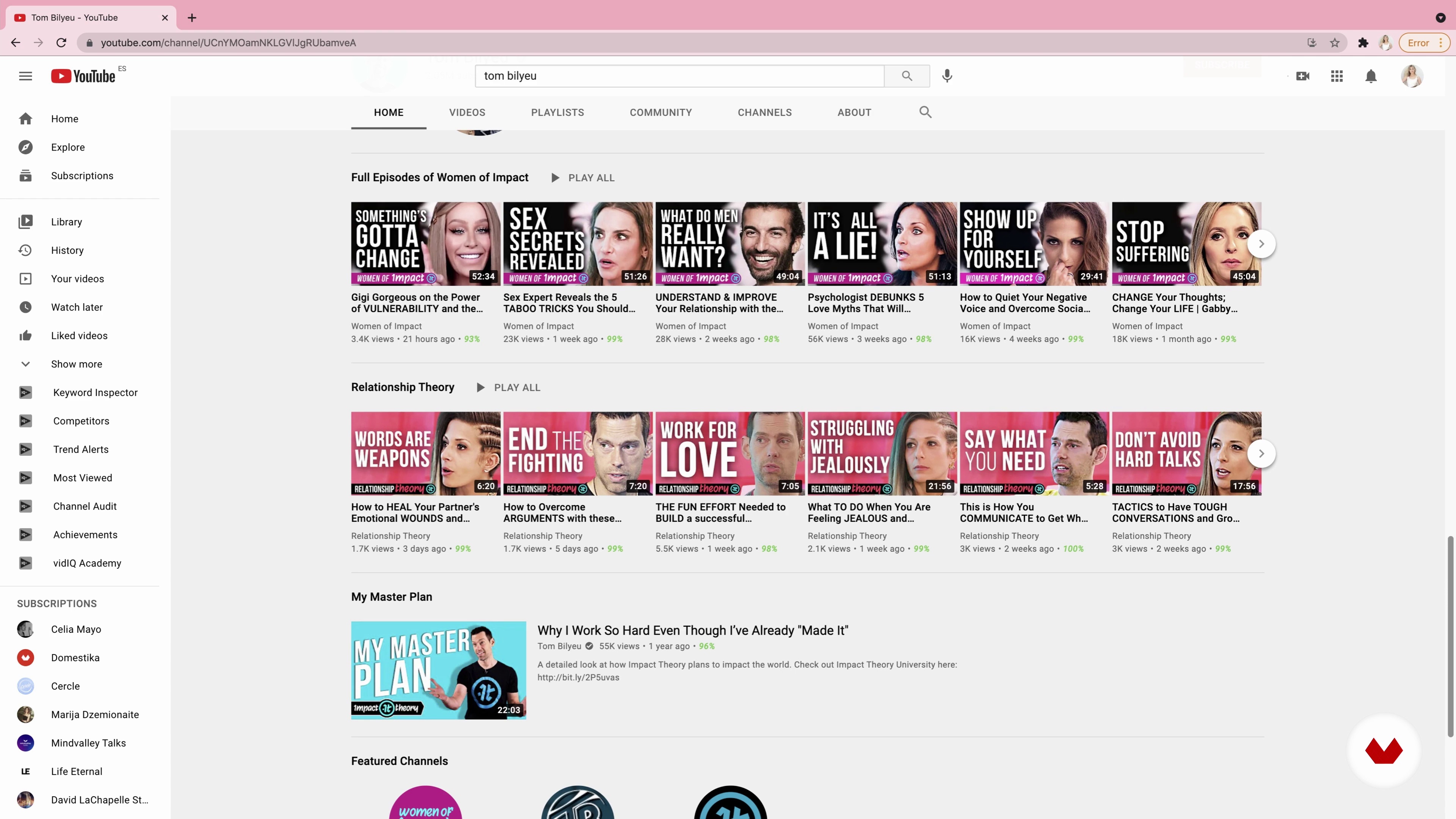
Task: Open 'End the Fighting' thumbnail
Action: (577, 453)
